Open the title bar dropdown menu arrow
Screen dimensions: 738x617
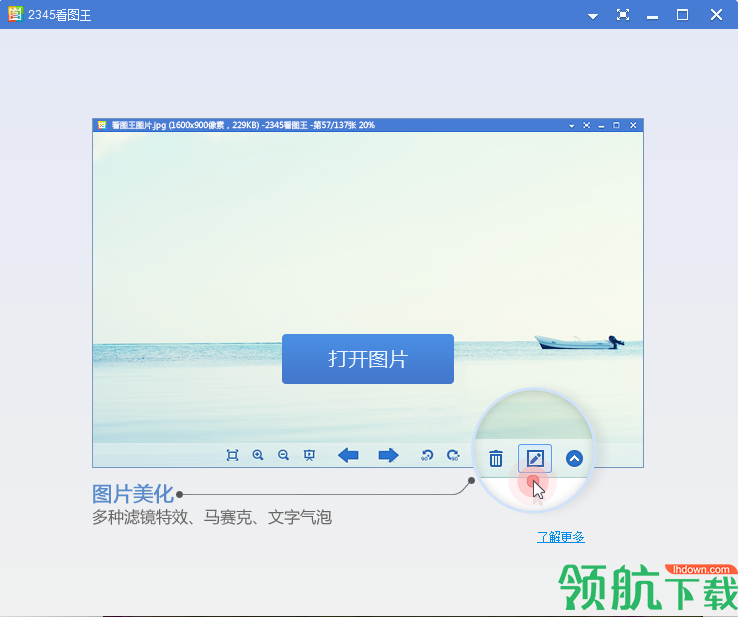pos(593,16)
